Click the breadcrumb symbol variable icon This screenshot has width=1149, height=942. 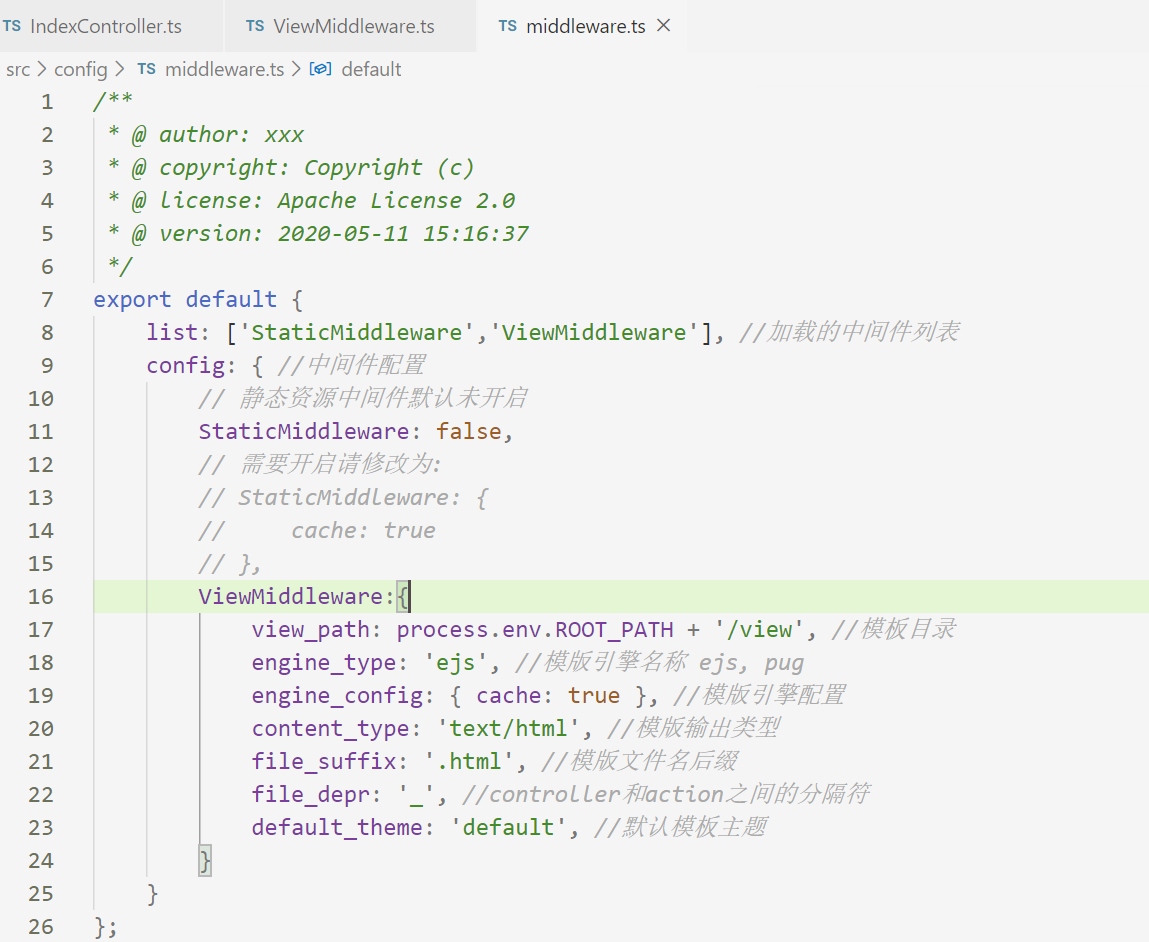pos(320,69)
